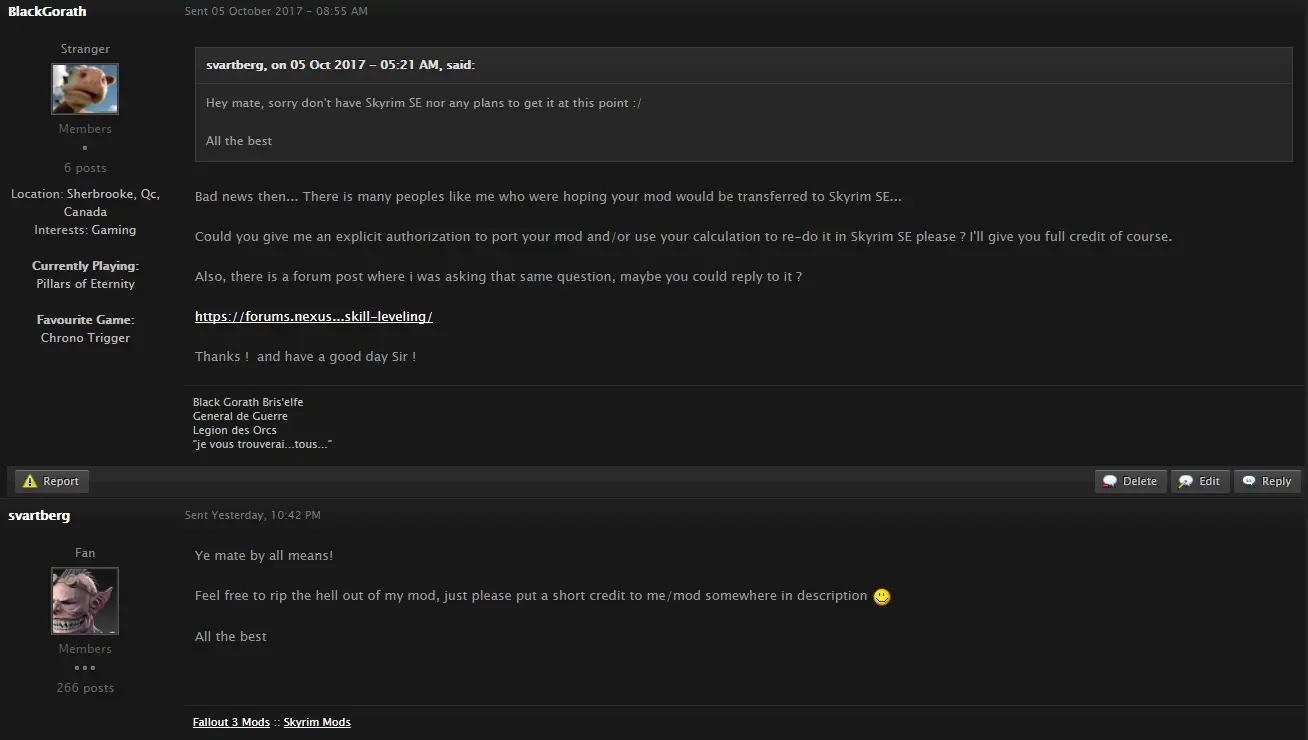Click the speech bubble icon on Reply
Screen dimensions: 1308x740
point(1249,481)
